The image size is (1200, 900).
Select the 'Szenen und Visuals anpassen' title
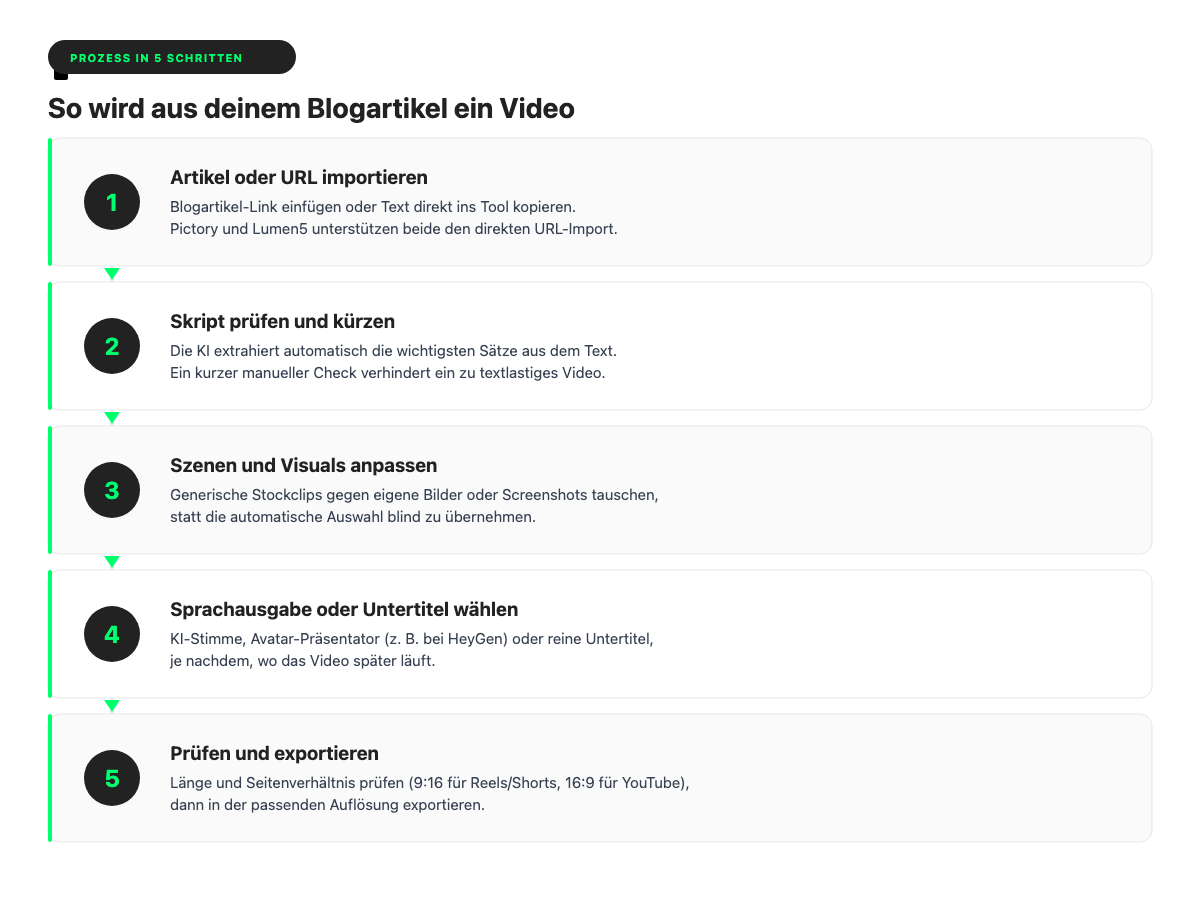click(303, 465)
